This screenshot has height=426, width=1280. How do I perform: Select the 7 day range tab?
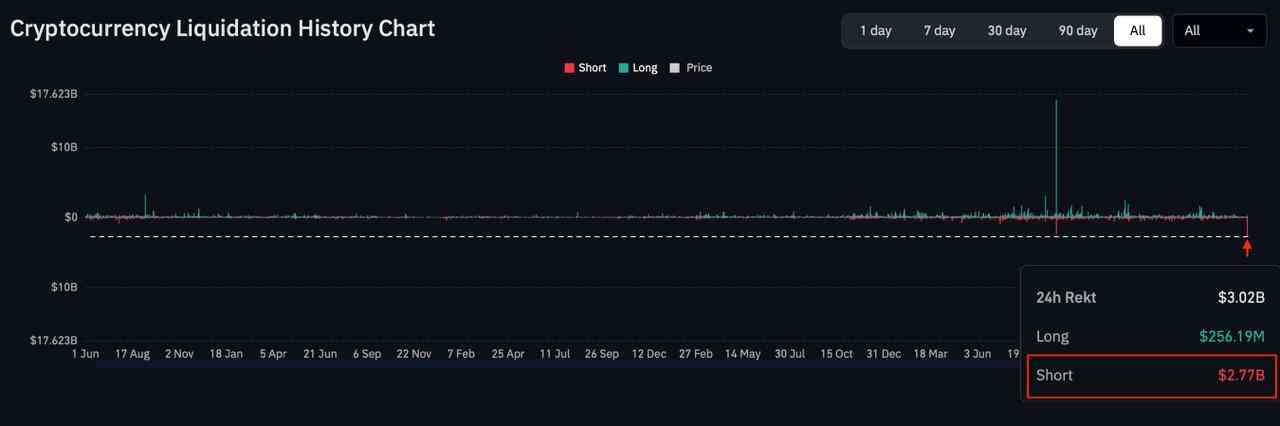click(x=939, y=31)
